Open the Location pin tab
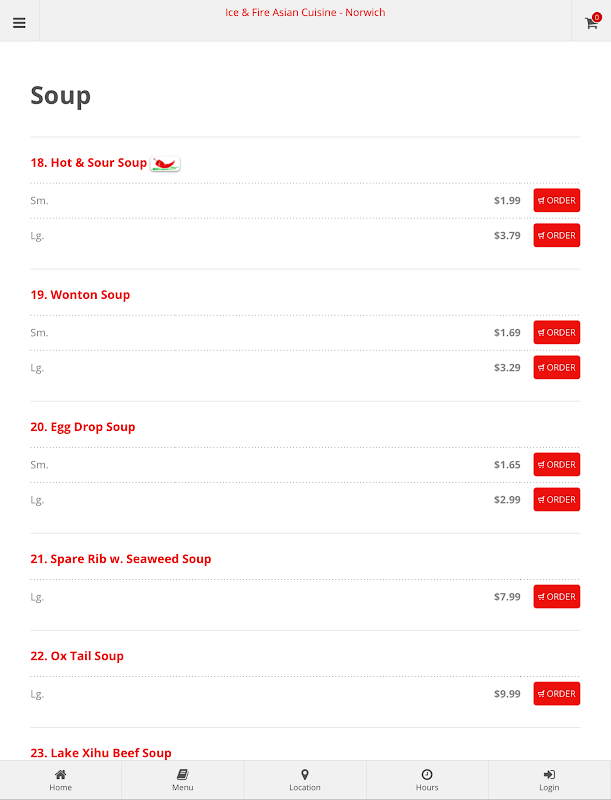This screenshot has height=800, width=611. 305,780
